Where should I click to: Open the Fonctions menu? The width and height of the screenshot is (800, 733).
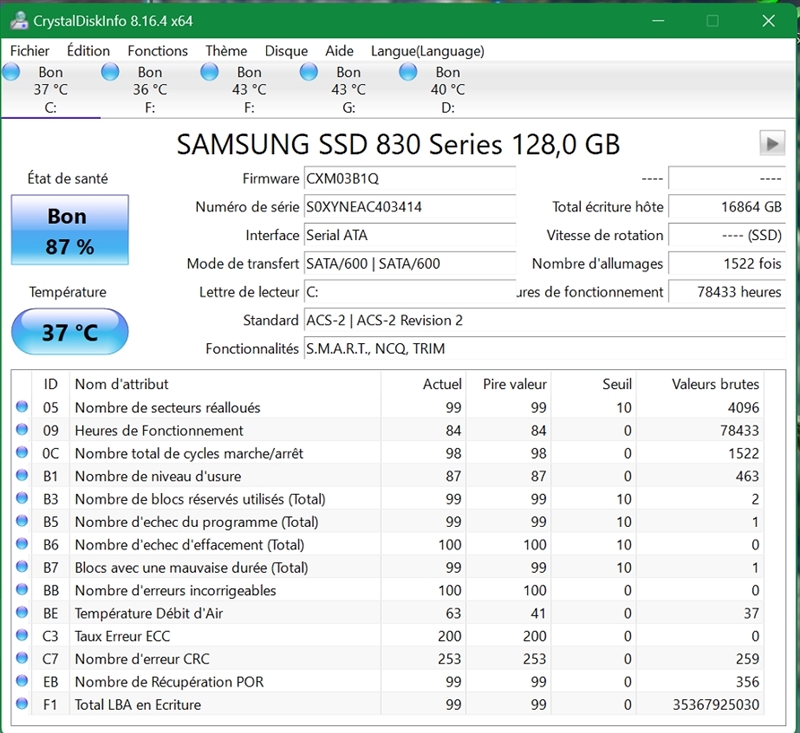(x=157, y=51)
